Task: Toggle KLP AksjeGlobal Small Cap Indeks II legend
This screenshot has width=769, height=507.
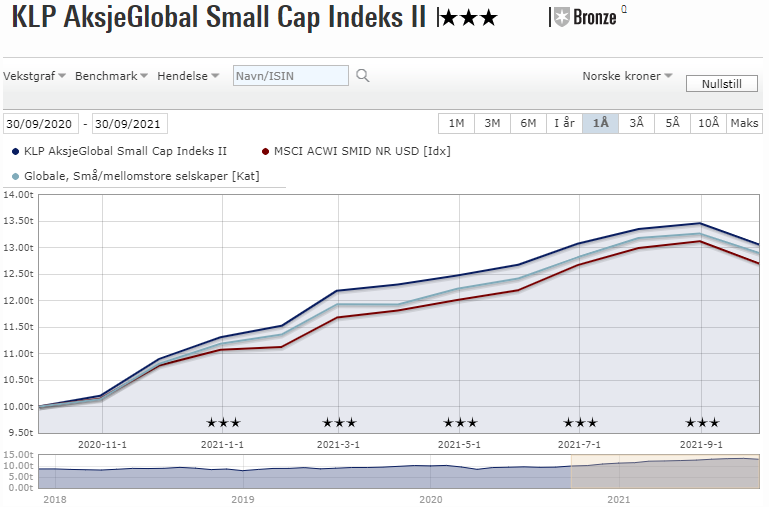Action: pos(119,151)
